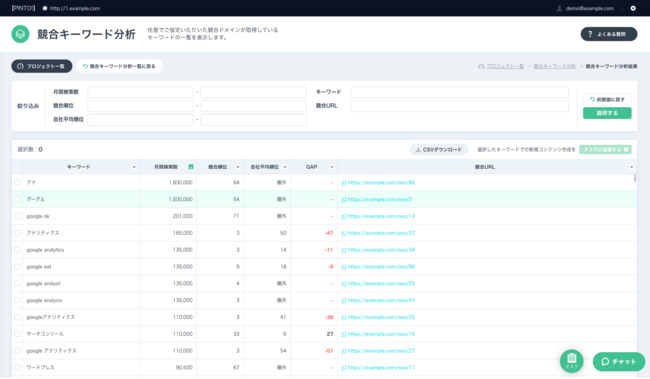Click the CSVダウンロード button

pos(439,150)
